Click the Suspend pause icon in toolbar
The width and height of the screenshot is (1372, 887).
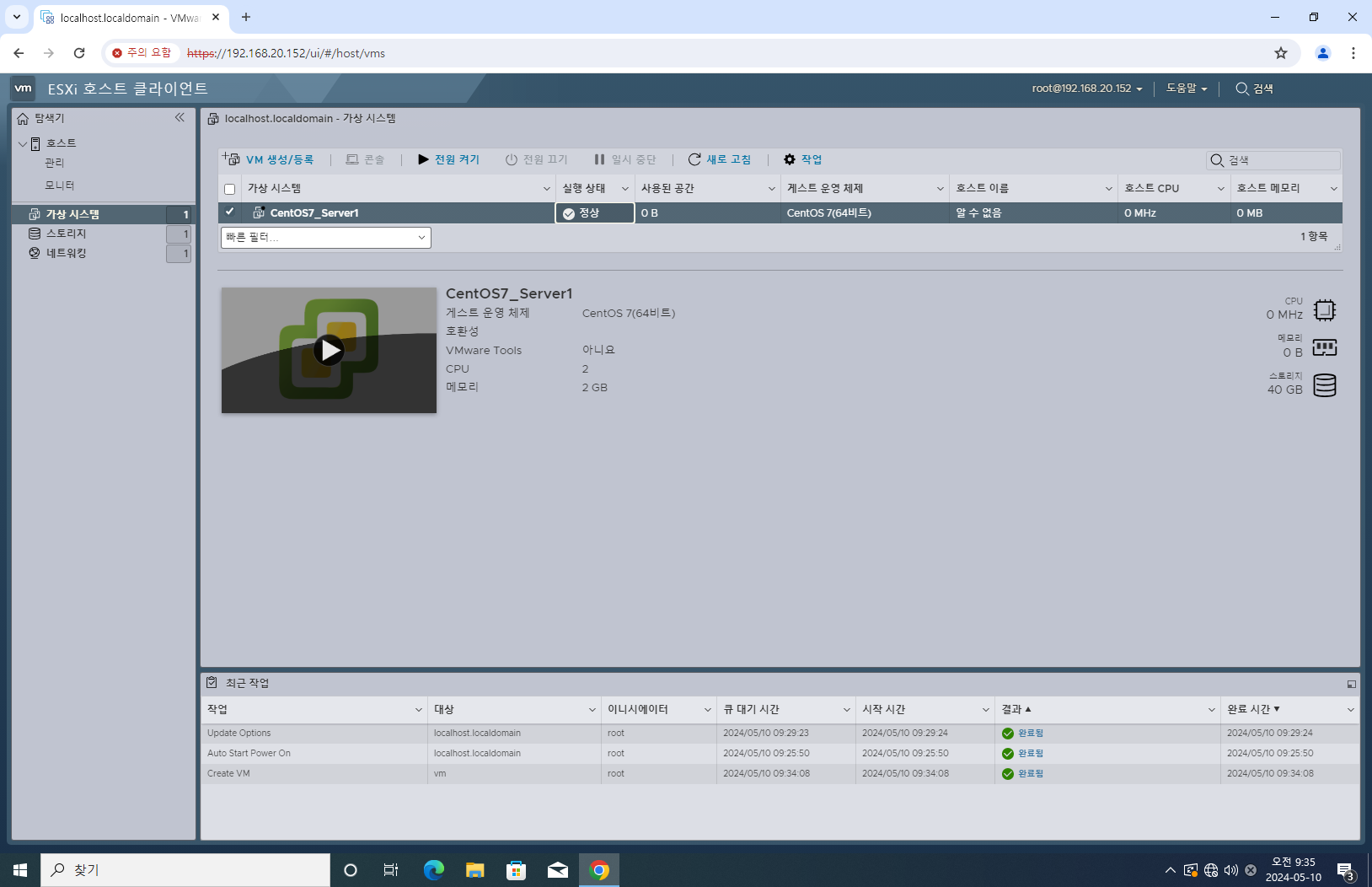(599, 159)
